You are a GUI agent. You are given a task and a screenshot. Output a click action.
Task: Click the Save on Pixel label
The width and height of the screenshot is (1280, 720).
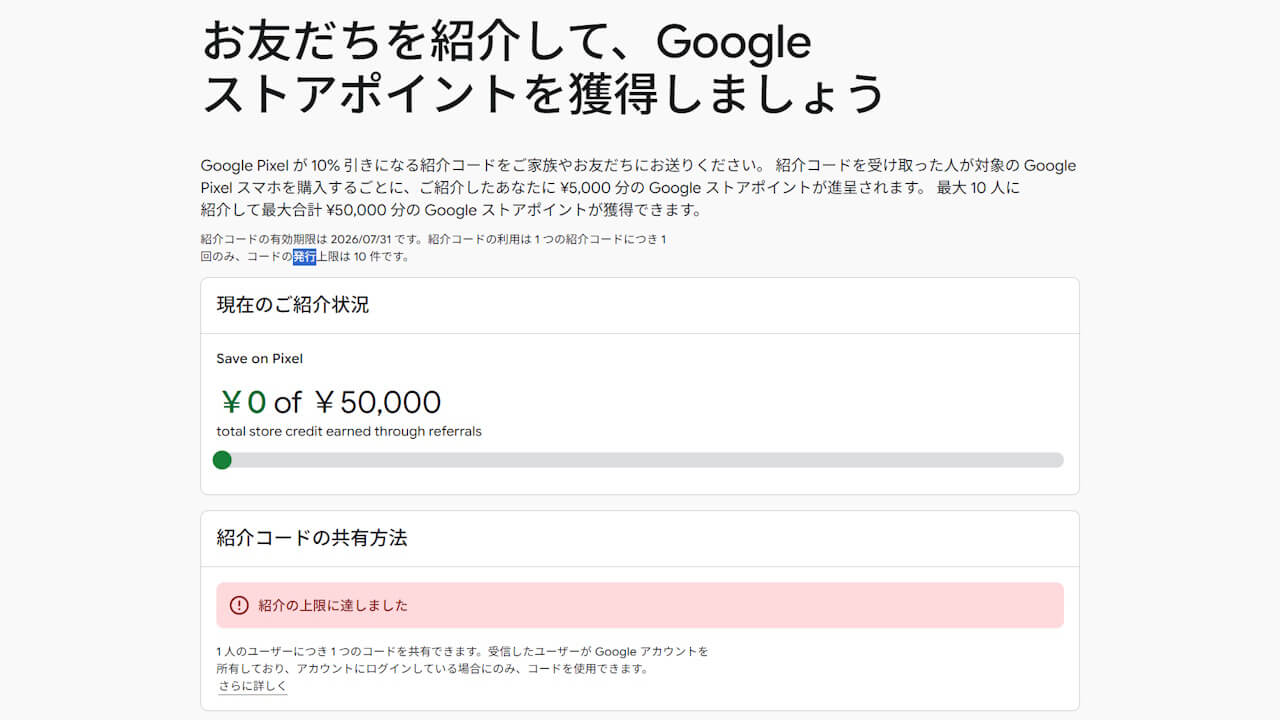click(x=259, y=358)
